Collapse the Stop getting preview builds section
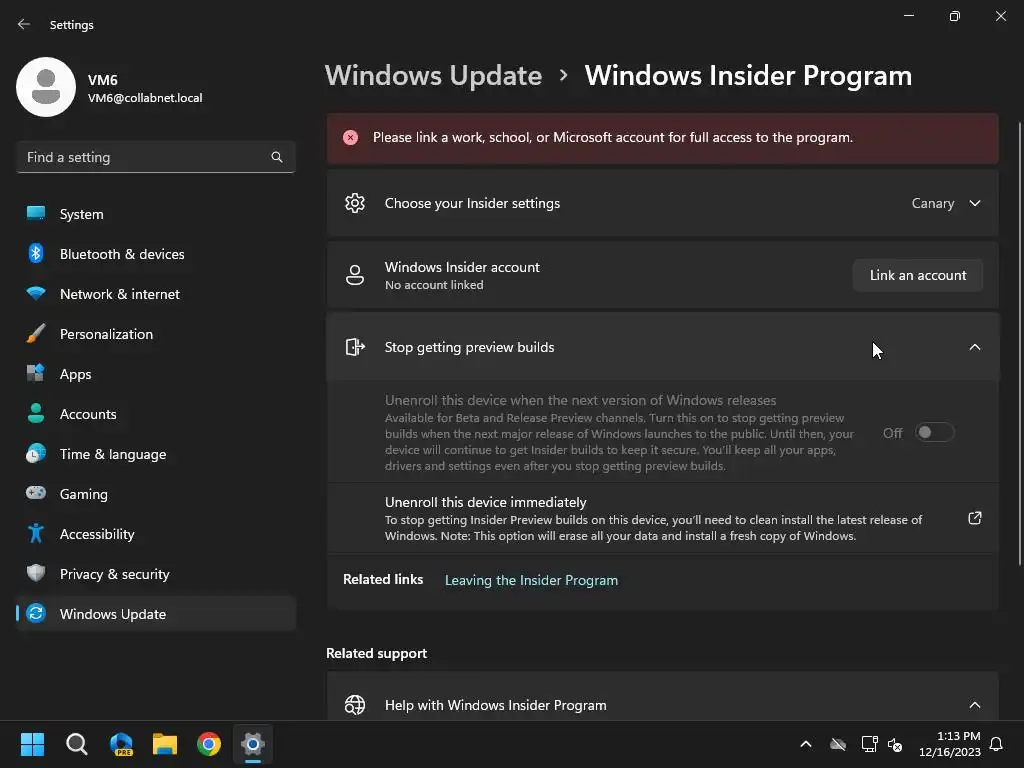The height and width of the screenshot is (768, 1024). point(974,347)
